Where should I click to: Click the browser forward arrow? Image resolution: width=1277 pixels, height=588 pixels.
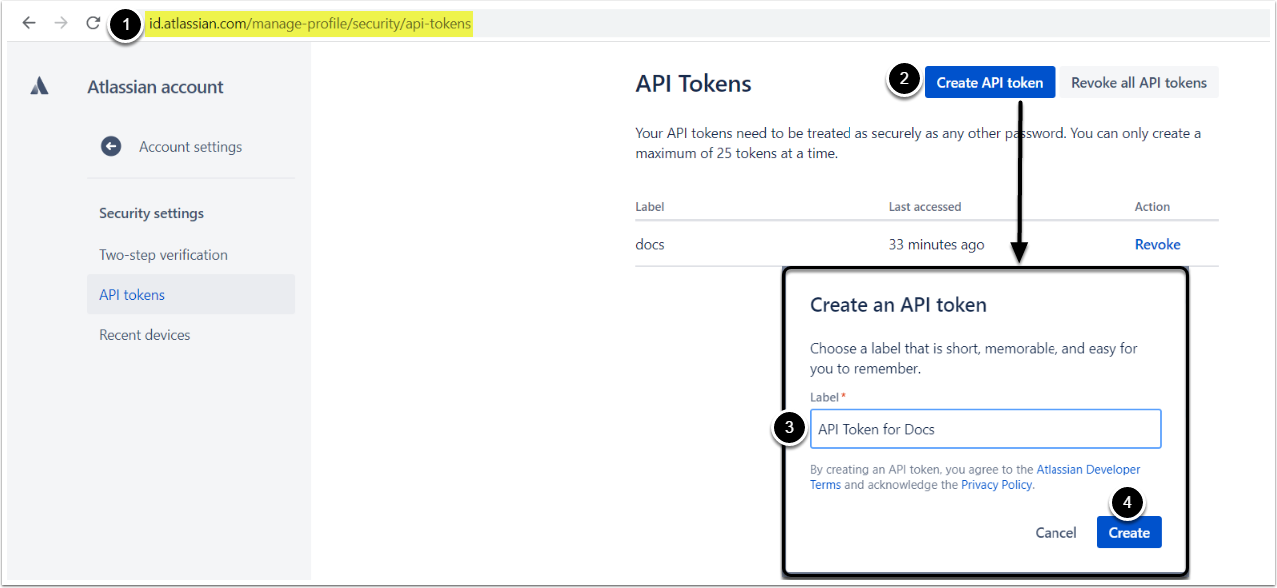tap(61, 23)
